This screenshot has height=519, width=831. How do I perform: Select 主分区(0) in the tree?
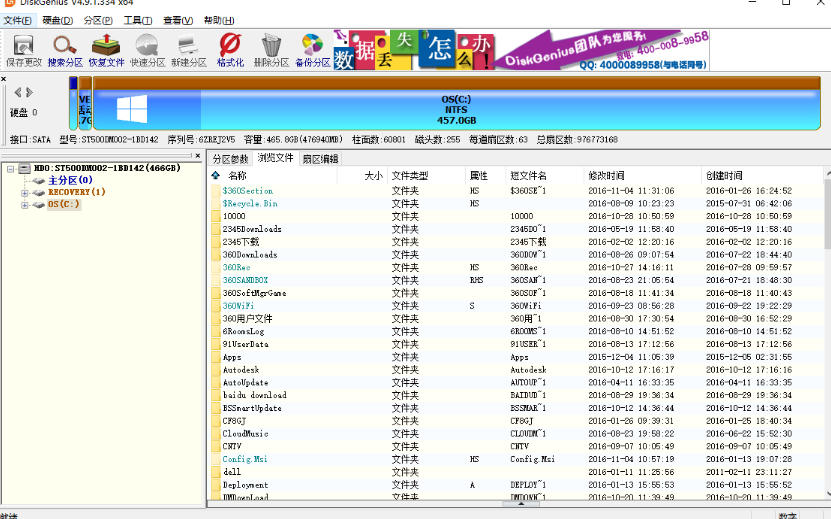[70, 180]
